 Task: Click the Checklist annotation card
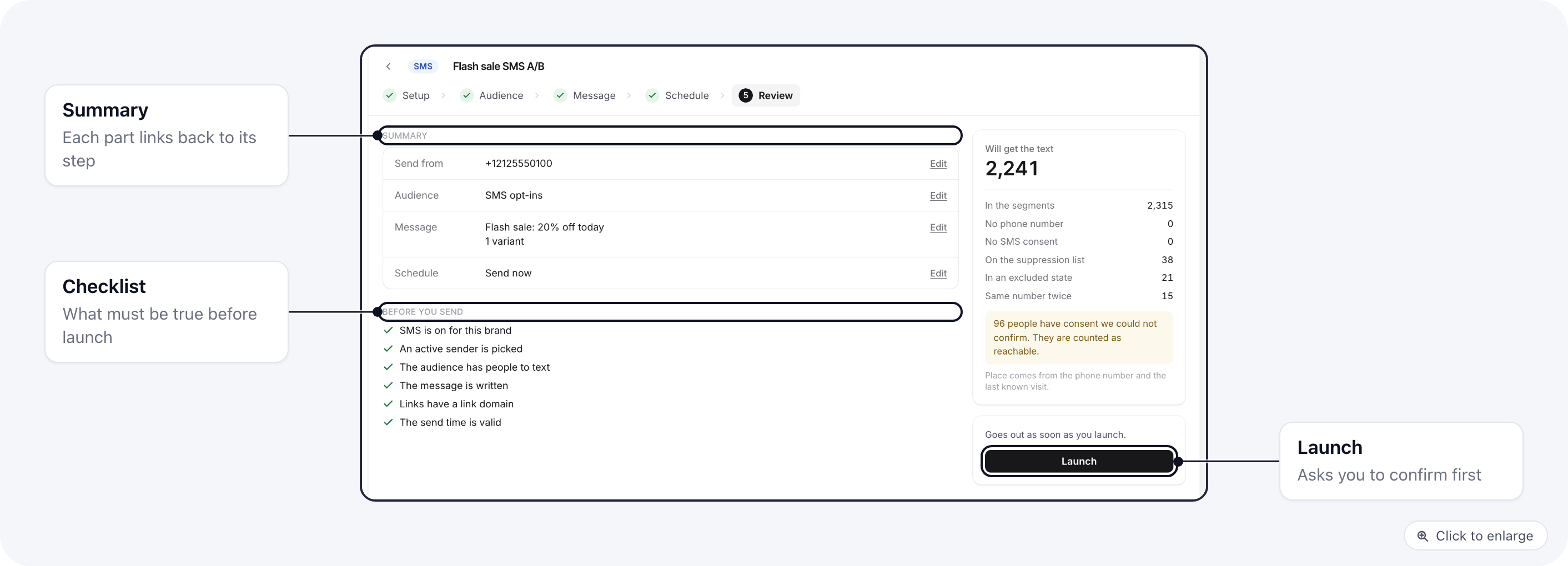[x=166, y=312]
